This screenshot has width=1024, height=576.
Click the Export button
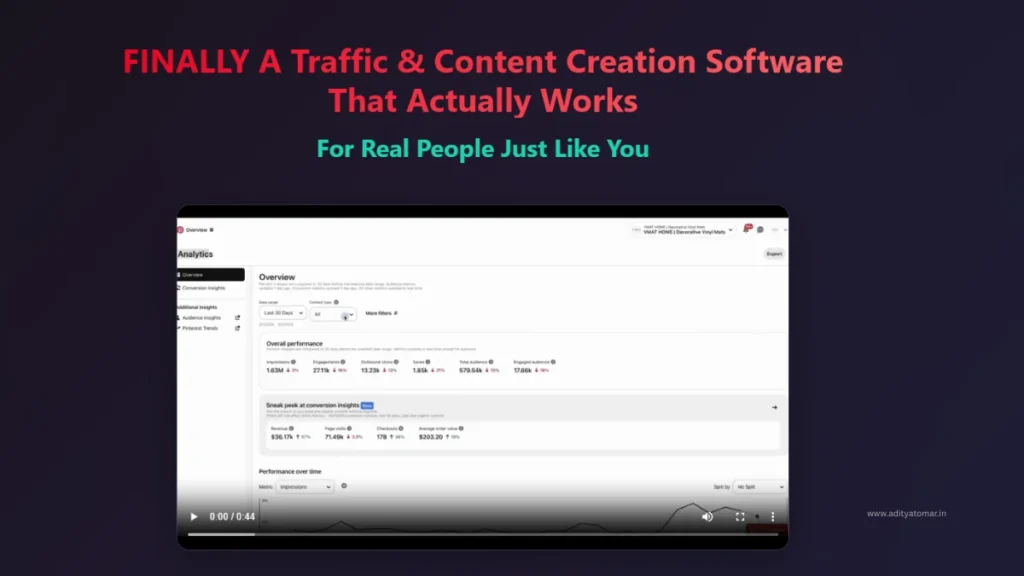[x=774, y=254]
